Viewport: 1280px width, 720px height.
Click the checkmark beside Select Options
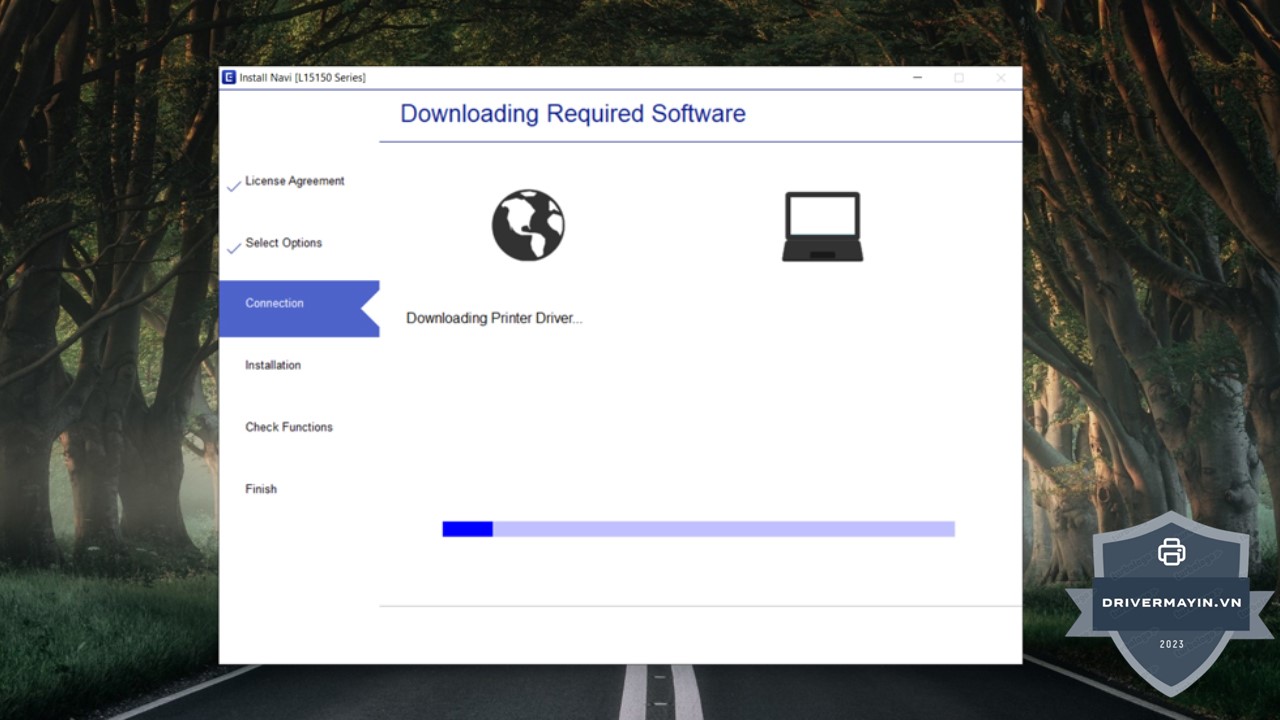(x=234, y=248)
